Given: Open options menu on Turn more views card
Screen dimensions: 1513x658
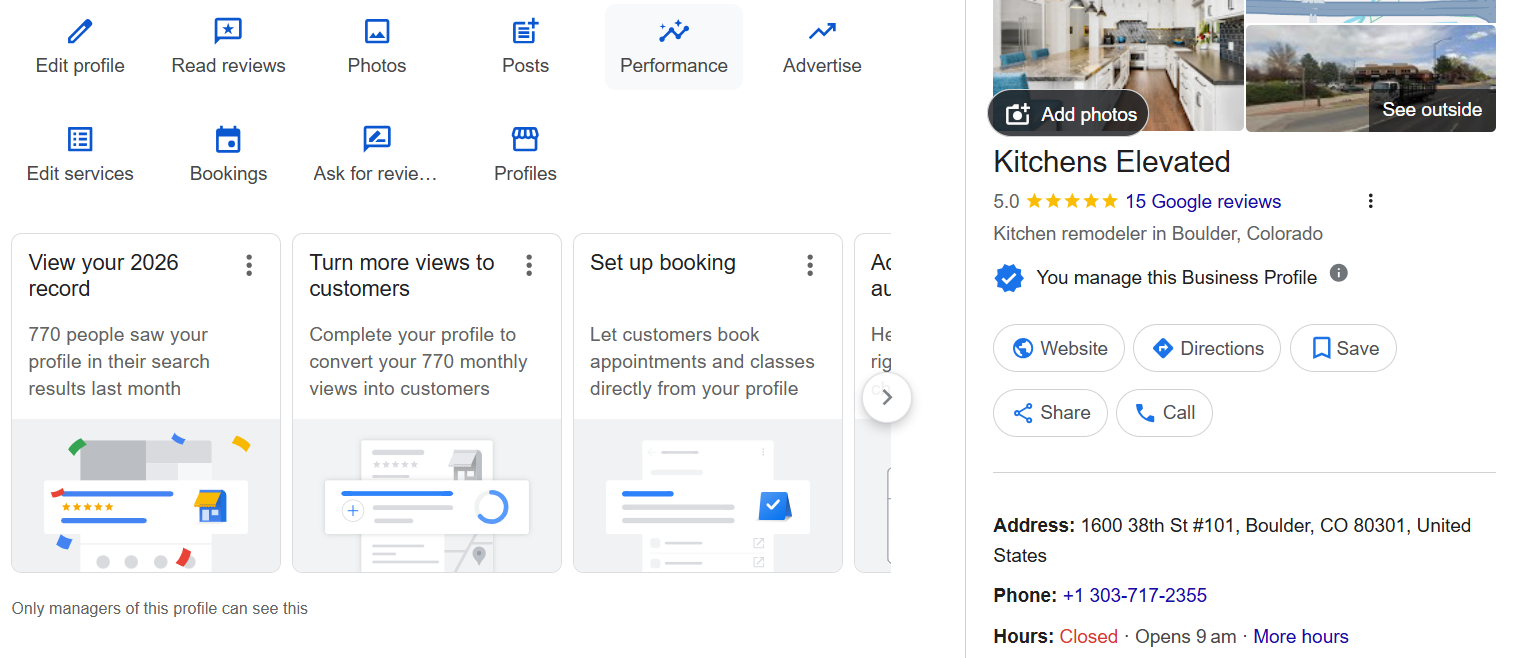Looking at the screenshot, I should tap(529, 265).
